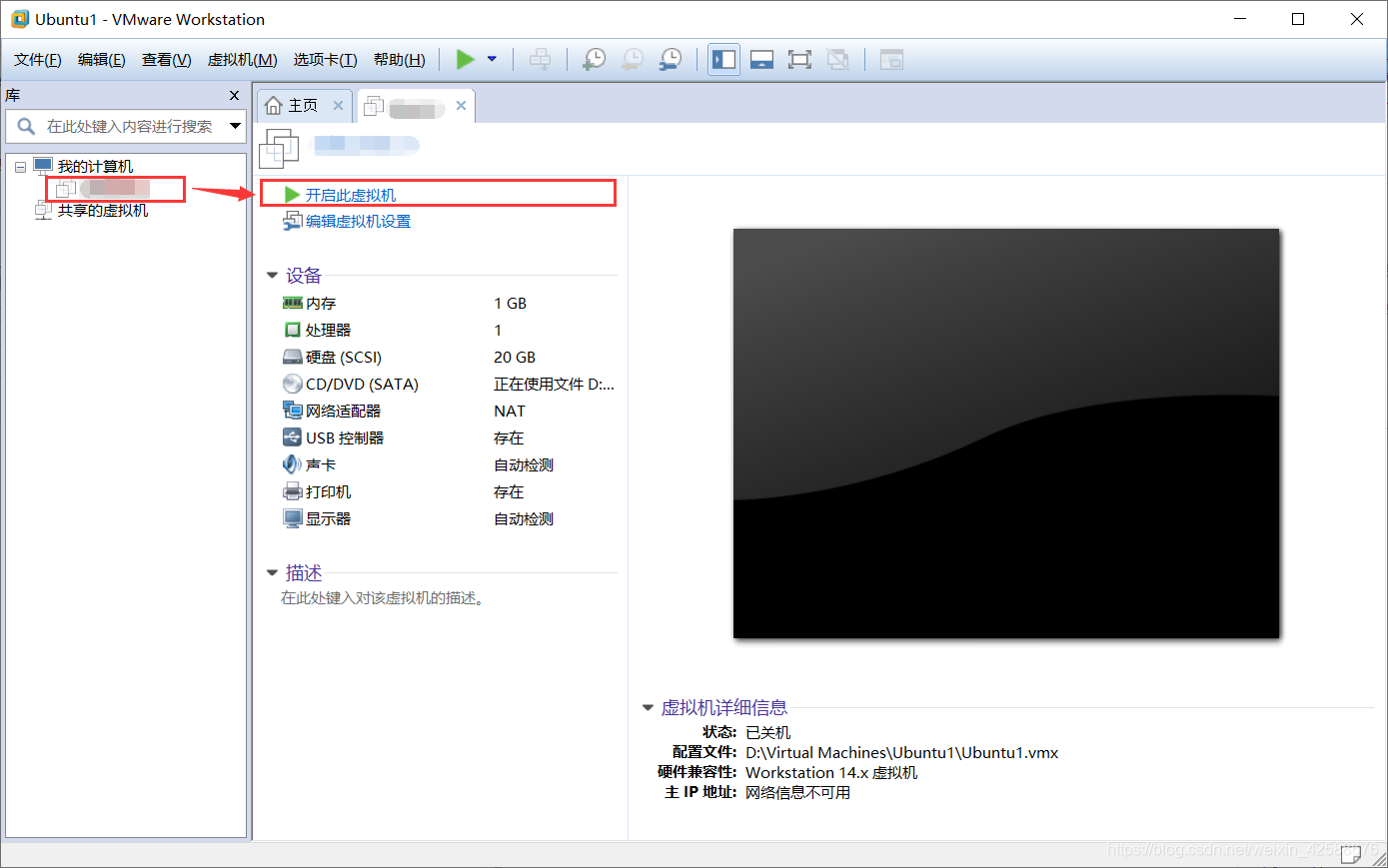This screenshot has width=1388, height=868.
Task: Click the console view toolbar icon
Action: 891,60
